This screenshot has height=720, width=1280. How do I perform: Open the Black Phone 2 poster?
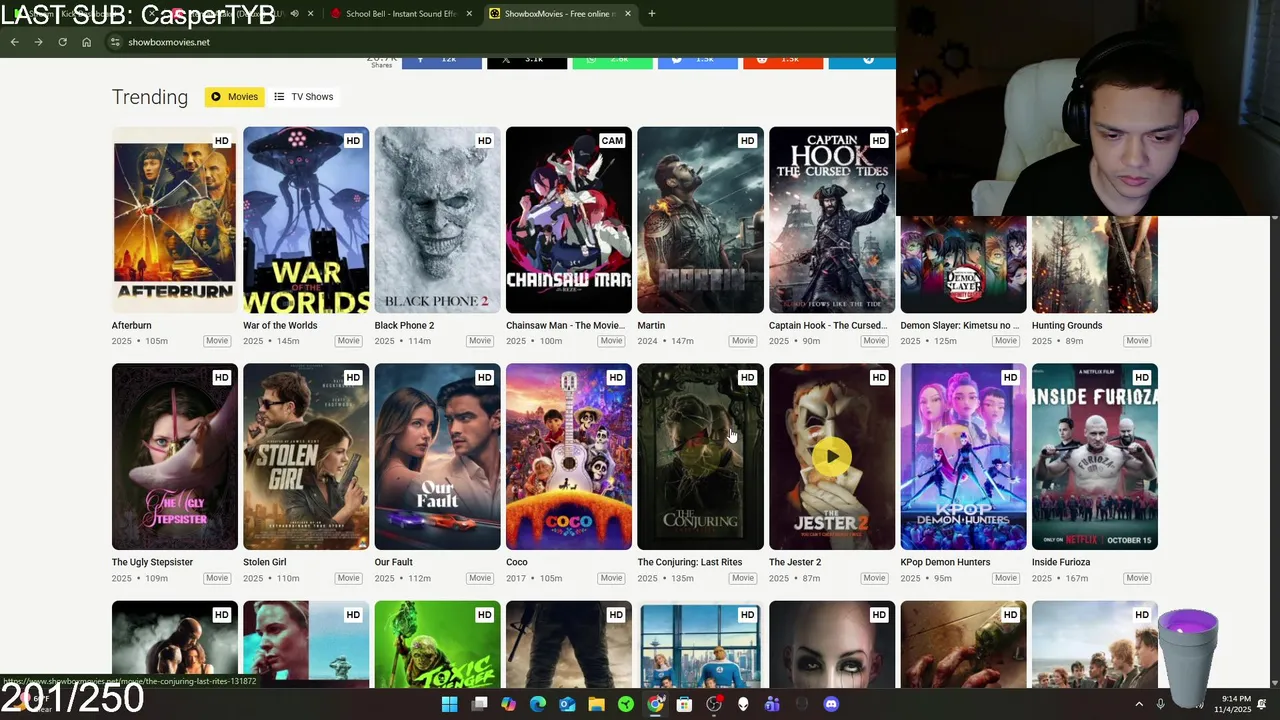[x=438, y=220]
